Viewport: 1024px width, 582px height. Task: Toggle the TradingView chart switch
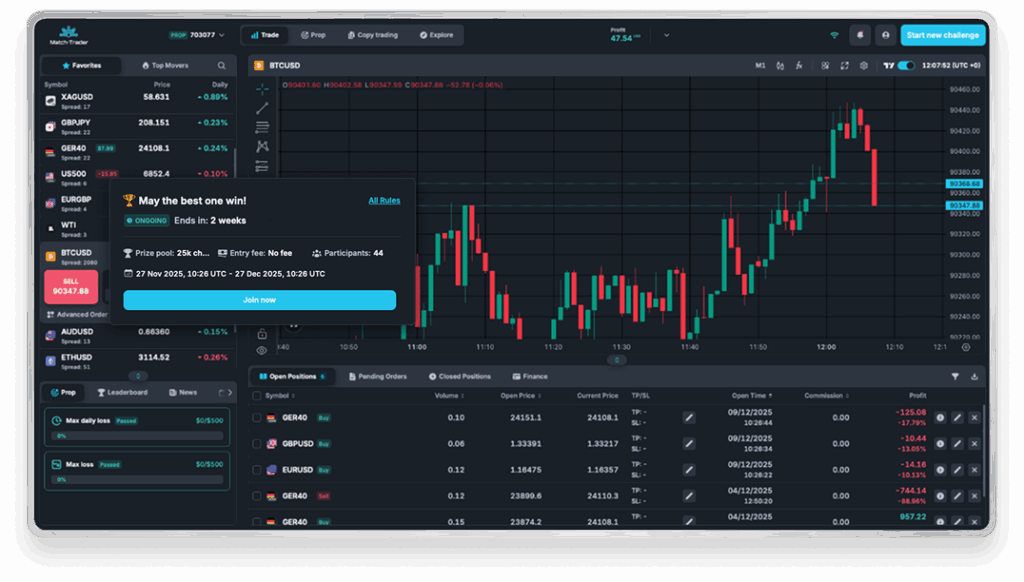point(906,65)
